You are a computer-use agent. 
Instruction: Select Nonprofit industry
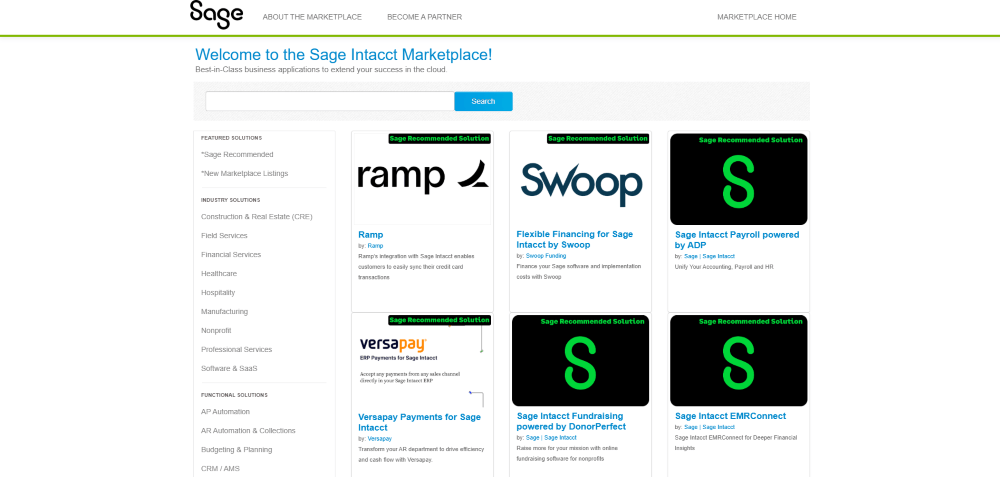coord(216,330)
